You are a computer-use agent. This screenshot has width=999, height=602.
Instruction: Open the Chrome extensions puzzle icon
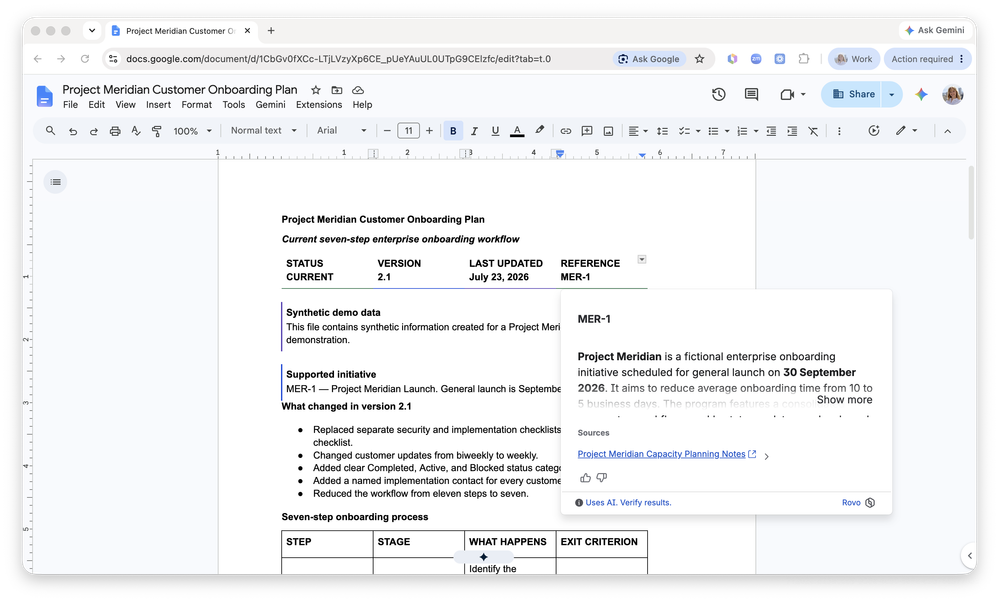pyautogui.click(x=803, y=59)
